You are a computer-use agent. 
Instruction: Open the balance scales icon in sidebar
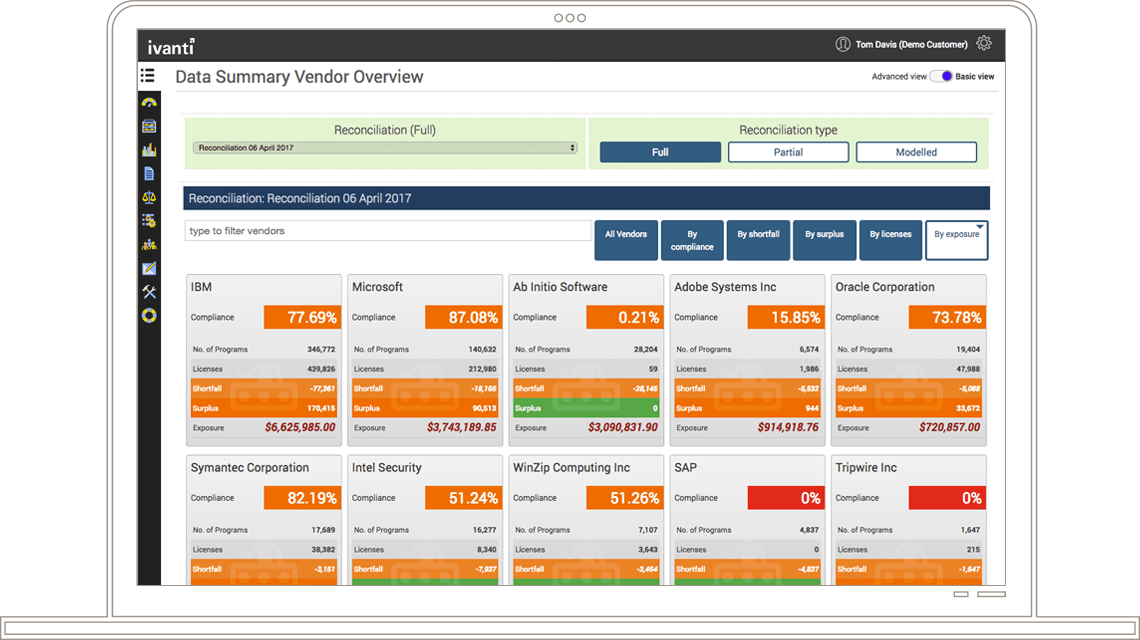point(149,197)
